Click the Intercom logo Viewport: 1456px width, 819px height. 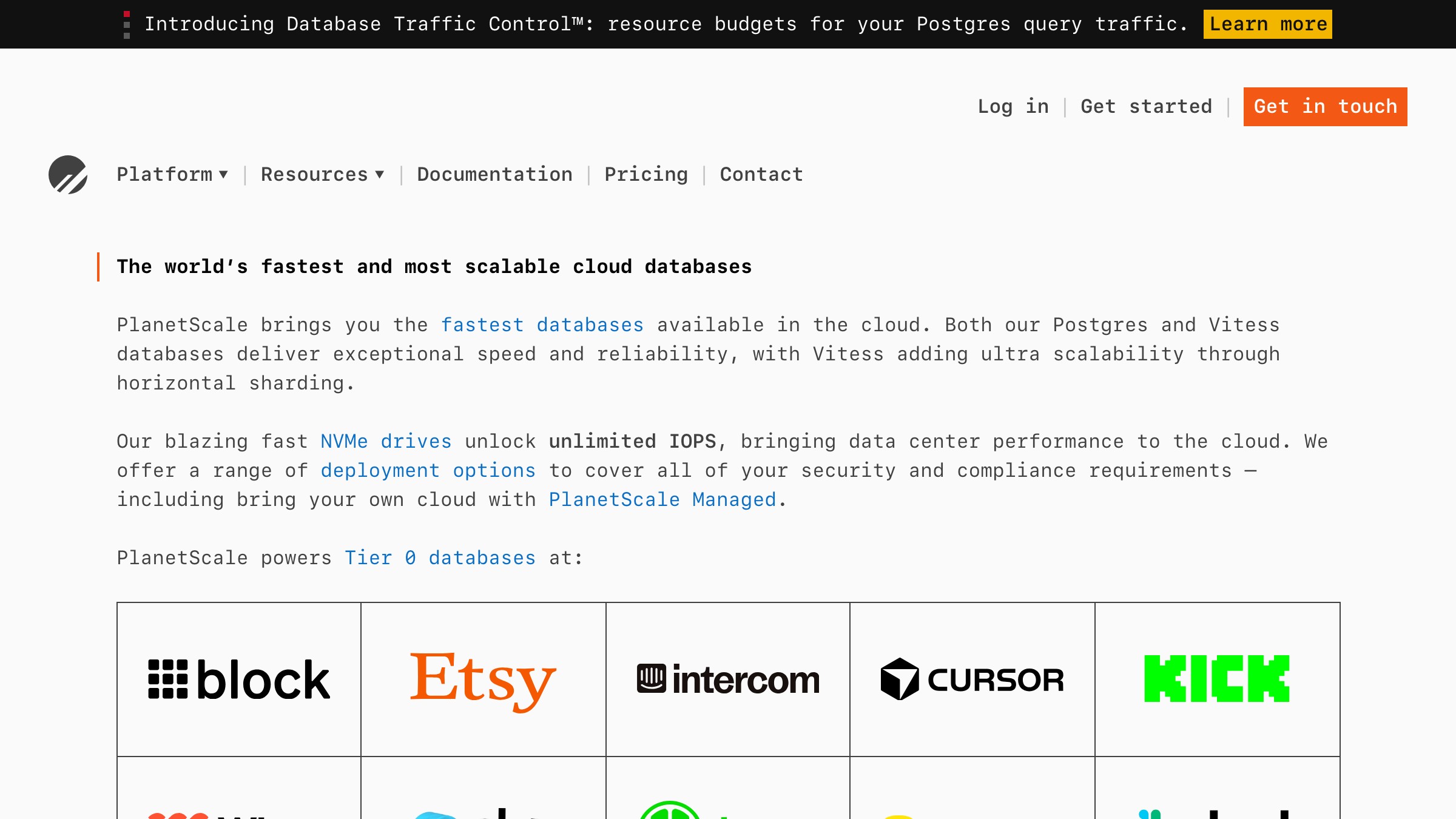[728, 679]
